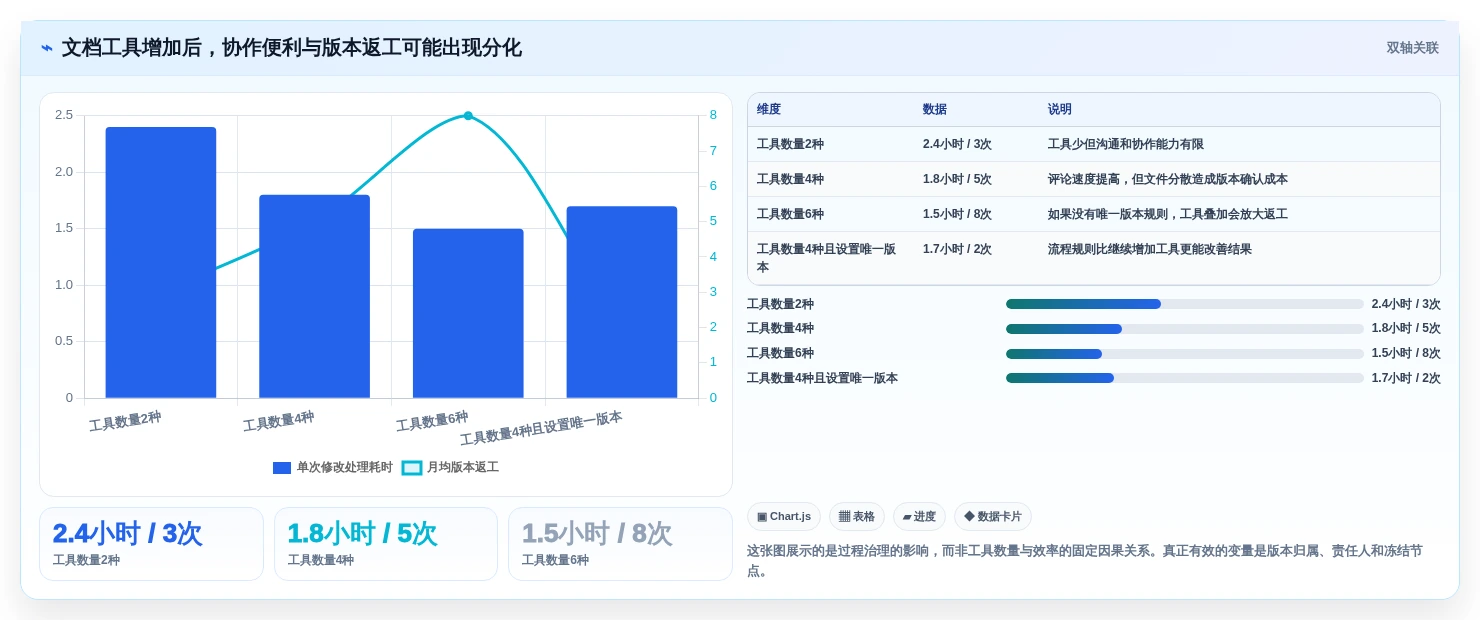
Task: Click the text 评论速度提高，但文件分散造成版本确认成本
Action: pos(1168,179)
